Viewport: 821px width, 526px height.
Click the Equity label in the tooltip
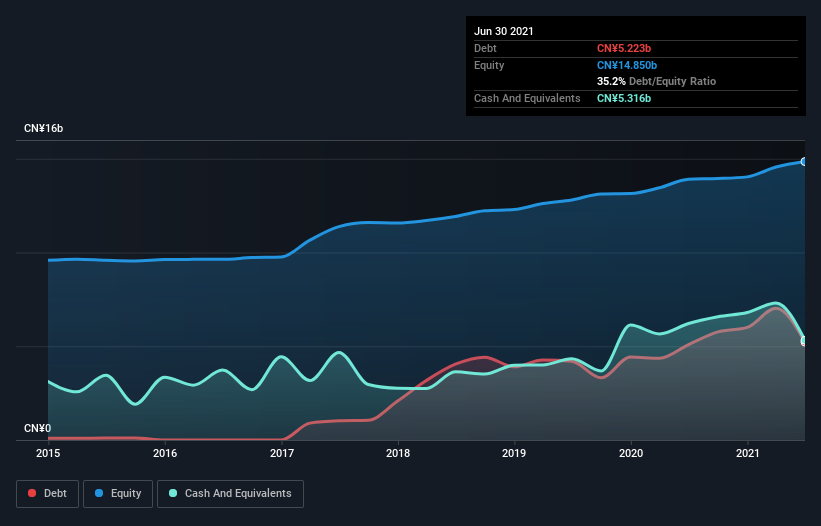coord(489,65)
